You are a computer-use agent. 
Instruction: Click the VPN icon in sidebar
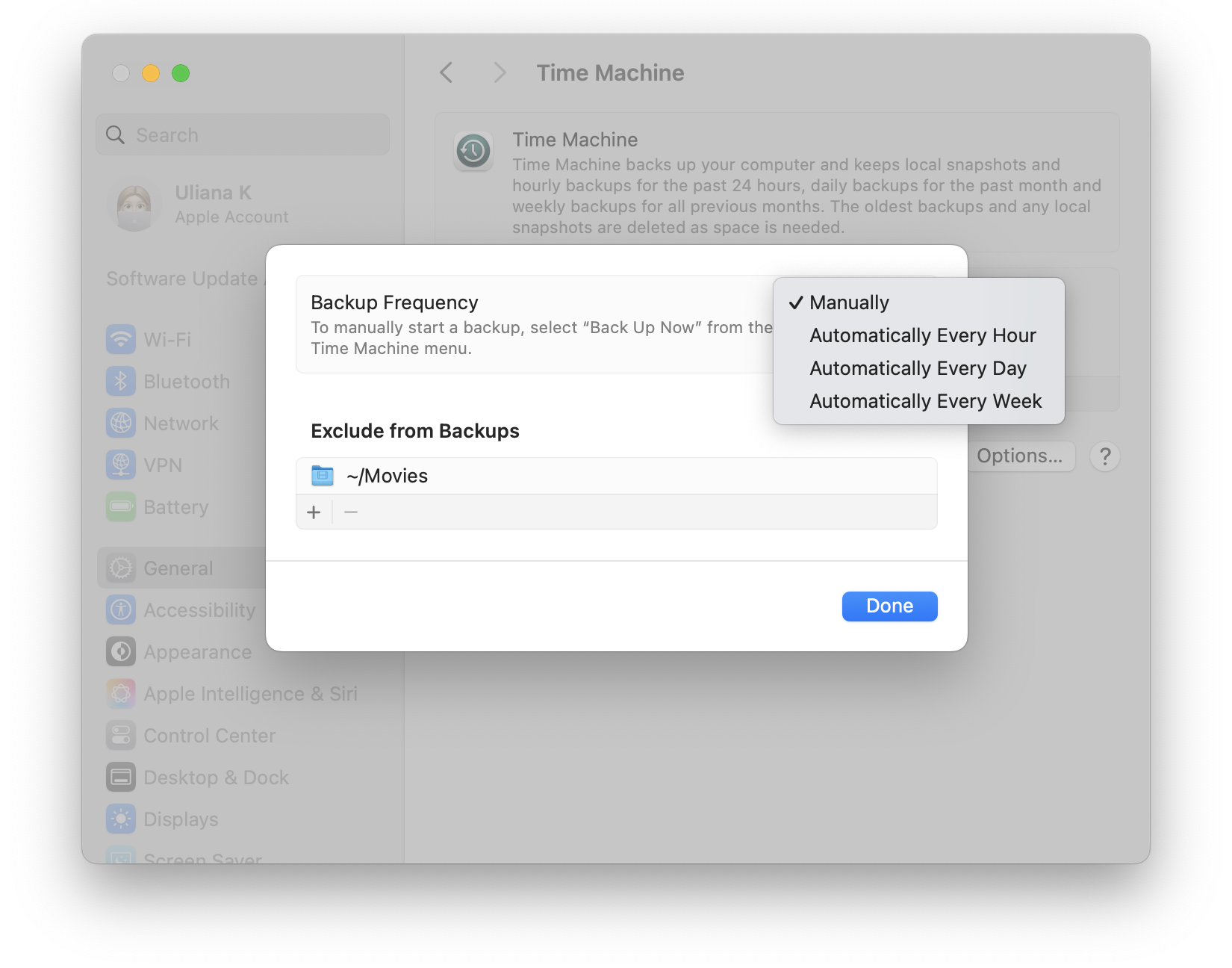(121, 465)
